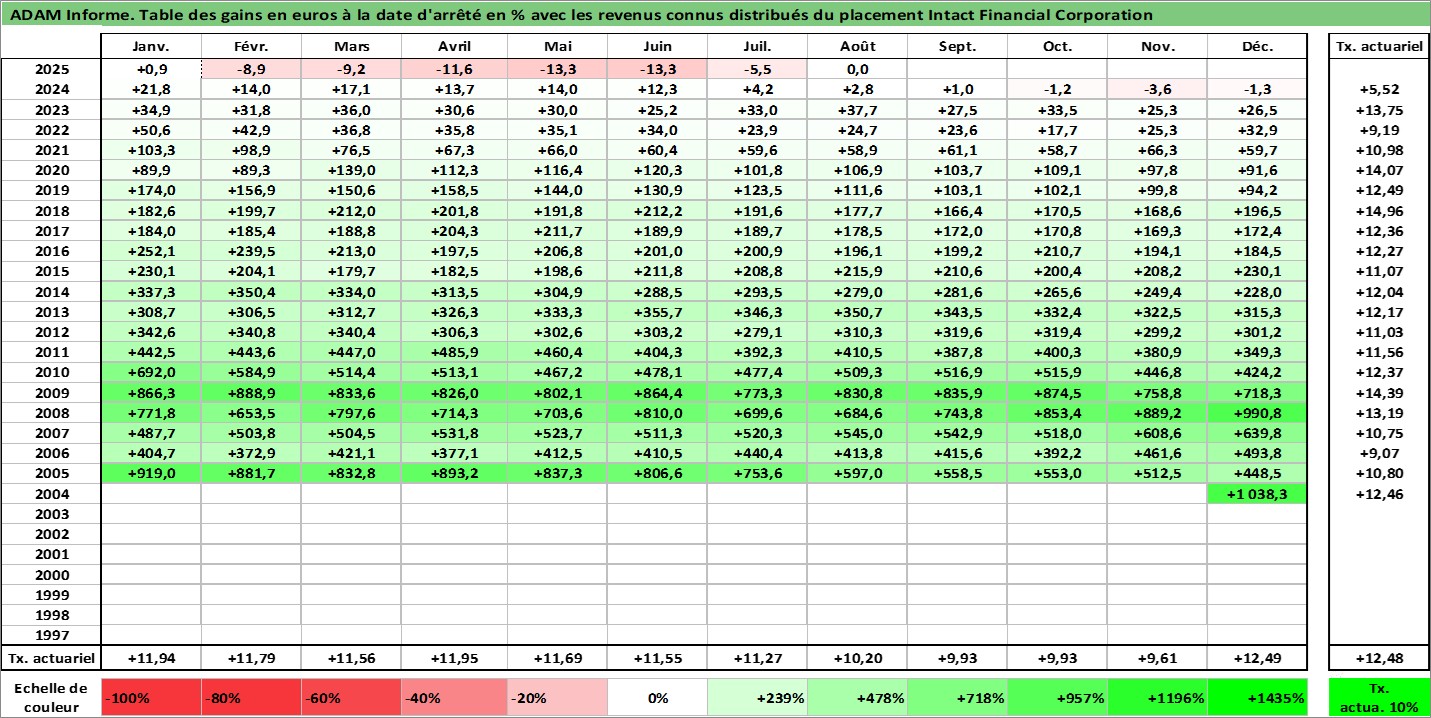Screen dimensions: 1431x718
Task: Click the +718% color scale swatch
Action: pyautogui.click(x=957, y=697)
